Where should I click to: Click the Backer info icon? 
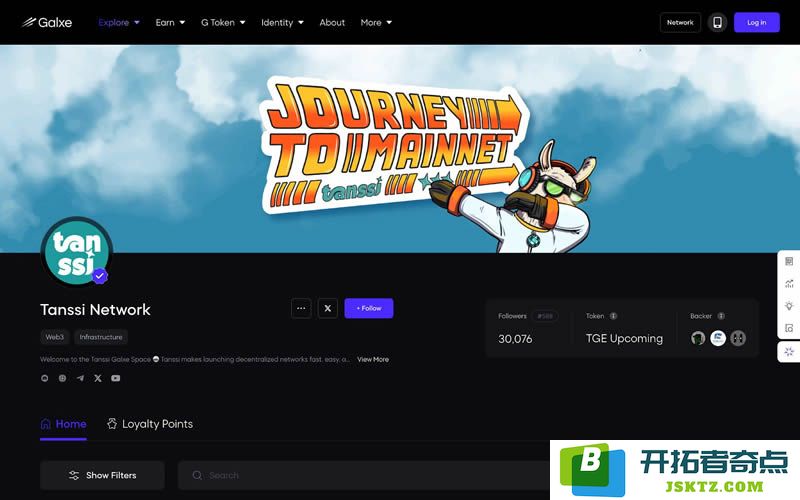(721, 316)
